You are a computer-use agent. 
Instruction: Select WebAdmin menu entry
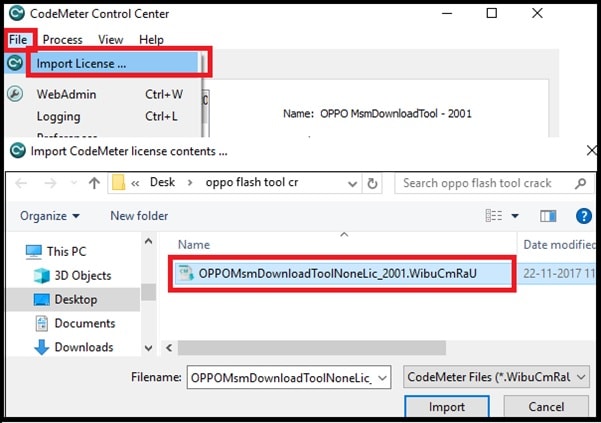pyautogui.click(x=67, y=94)
